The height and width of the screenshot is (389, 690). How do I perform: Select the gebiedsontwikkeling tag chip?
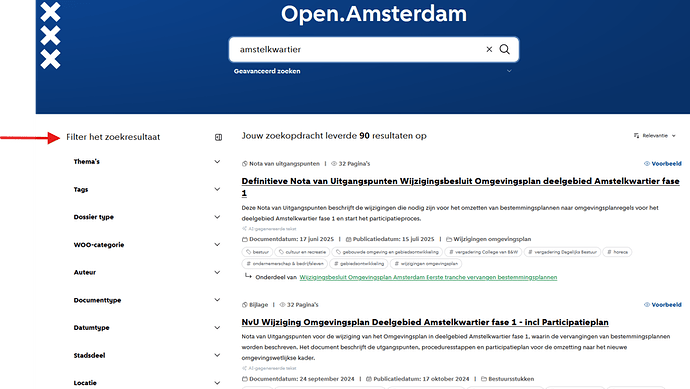(359, 264)
